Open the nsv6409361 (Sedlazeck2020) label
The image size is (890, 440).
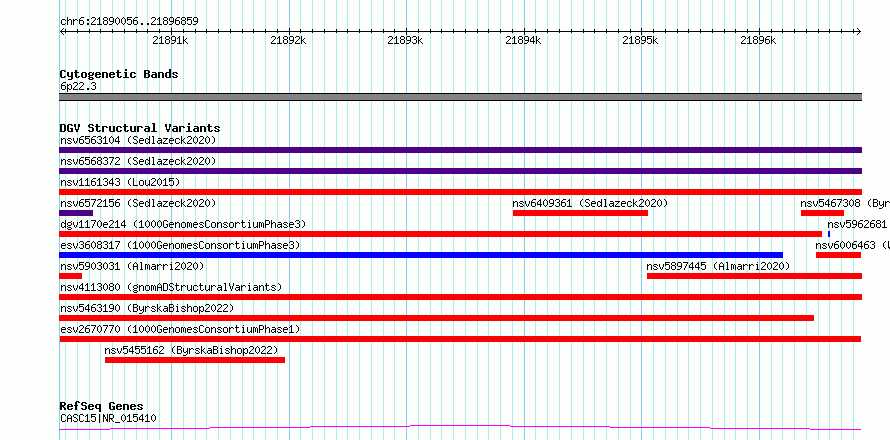(x=590, y=203)
